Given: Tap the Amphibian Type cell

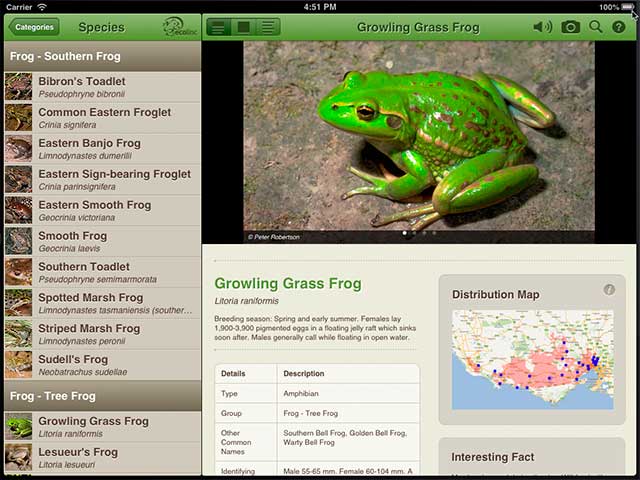Looking at the screenshot, I should (348, 393).
